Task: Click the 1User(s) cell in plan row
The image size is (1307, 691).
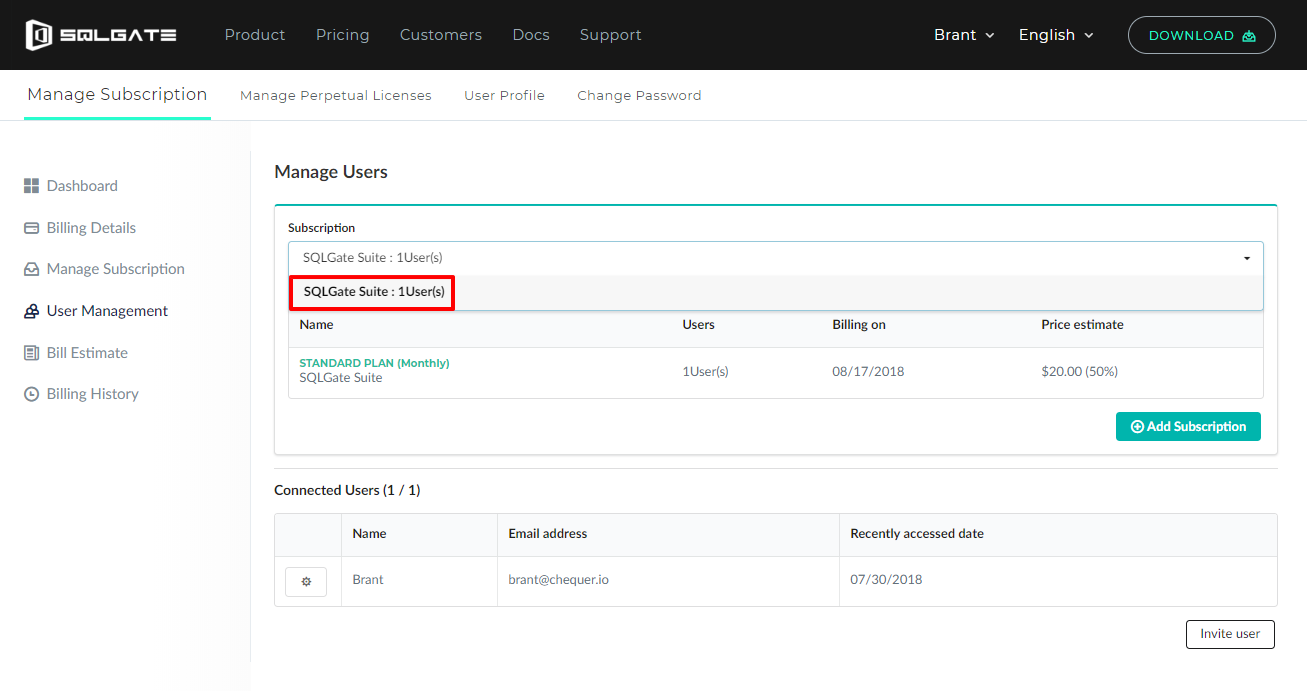Action: (705, 371)
